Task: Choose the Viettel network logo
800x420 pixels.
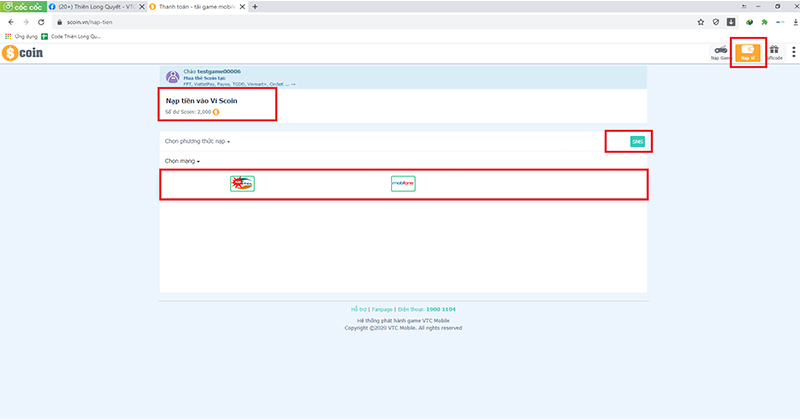Action: pyautogui.click(x=242, y=184)
